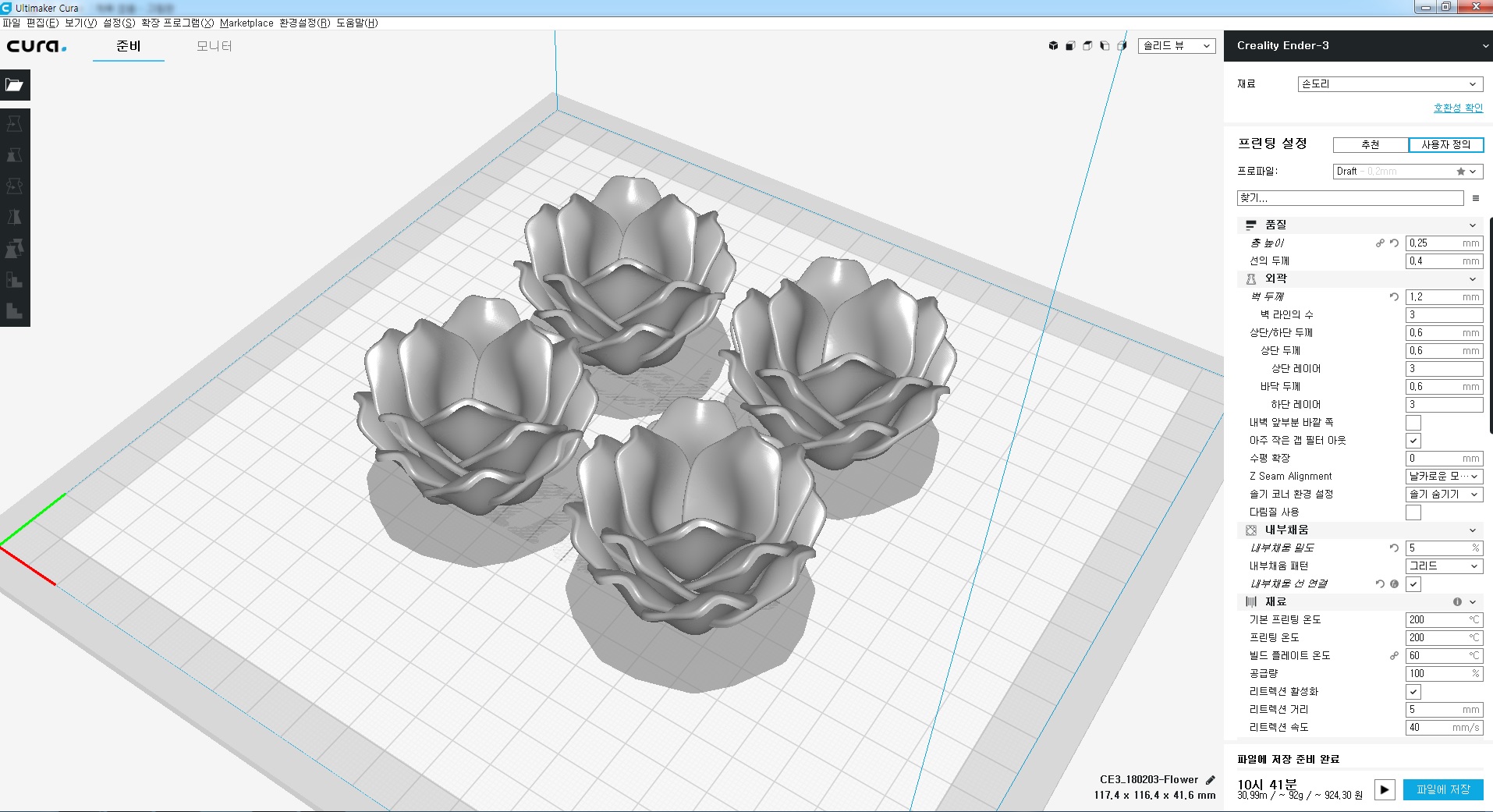Click the link icon beside 빌드 플레이트 온도
The width and height of the screenshot is (1493, 812).
click(x=1394, y=656)
